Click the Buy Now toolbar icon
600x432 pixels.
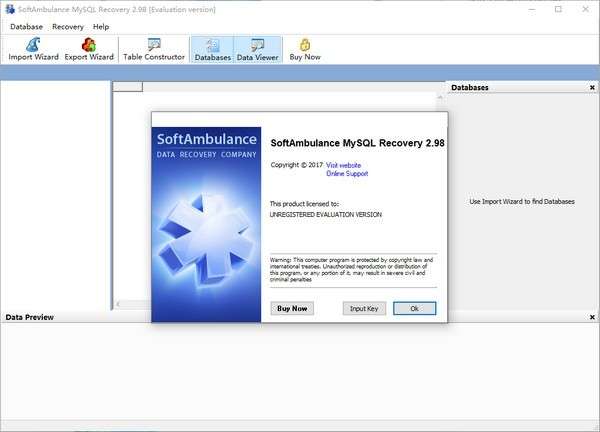click(x=305, y=49)
